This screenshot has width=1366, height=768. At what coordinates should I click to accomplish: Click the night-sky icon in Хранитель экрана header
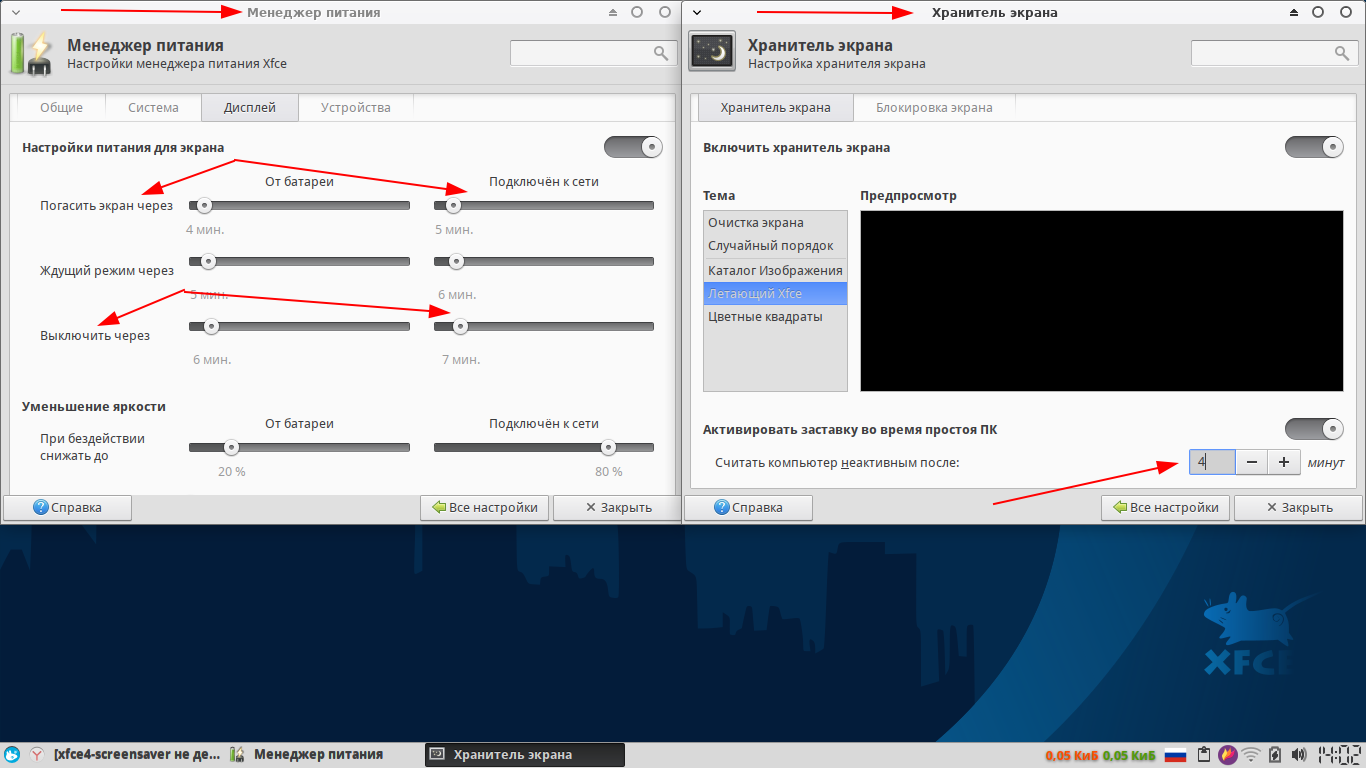click(x=712, y=52)
